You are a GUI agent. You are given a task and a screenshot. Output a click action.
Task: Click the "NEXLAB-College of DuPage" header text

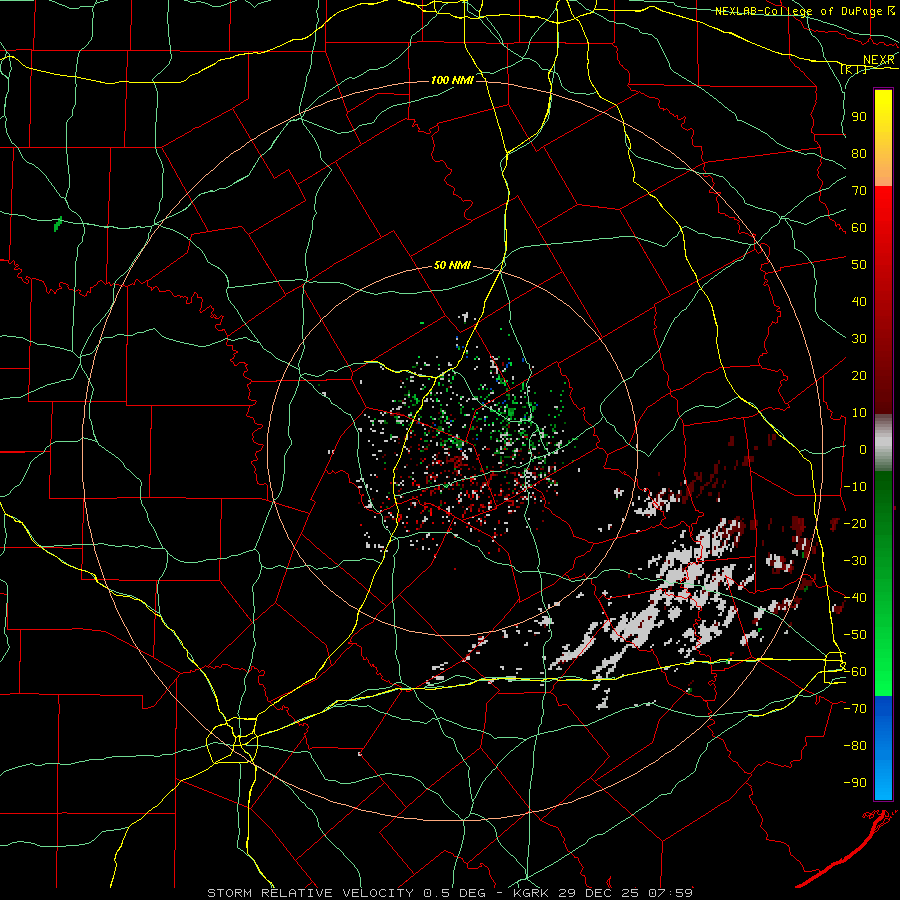tap(798, 11)
